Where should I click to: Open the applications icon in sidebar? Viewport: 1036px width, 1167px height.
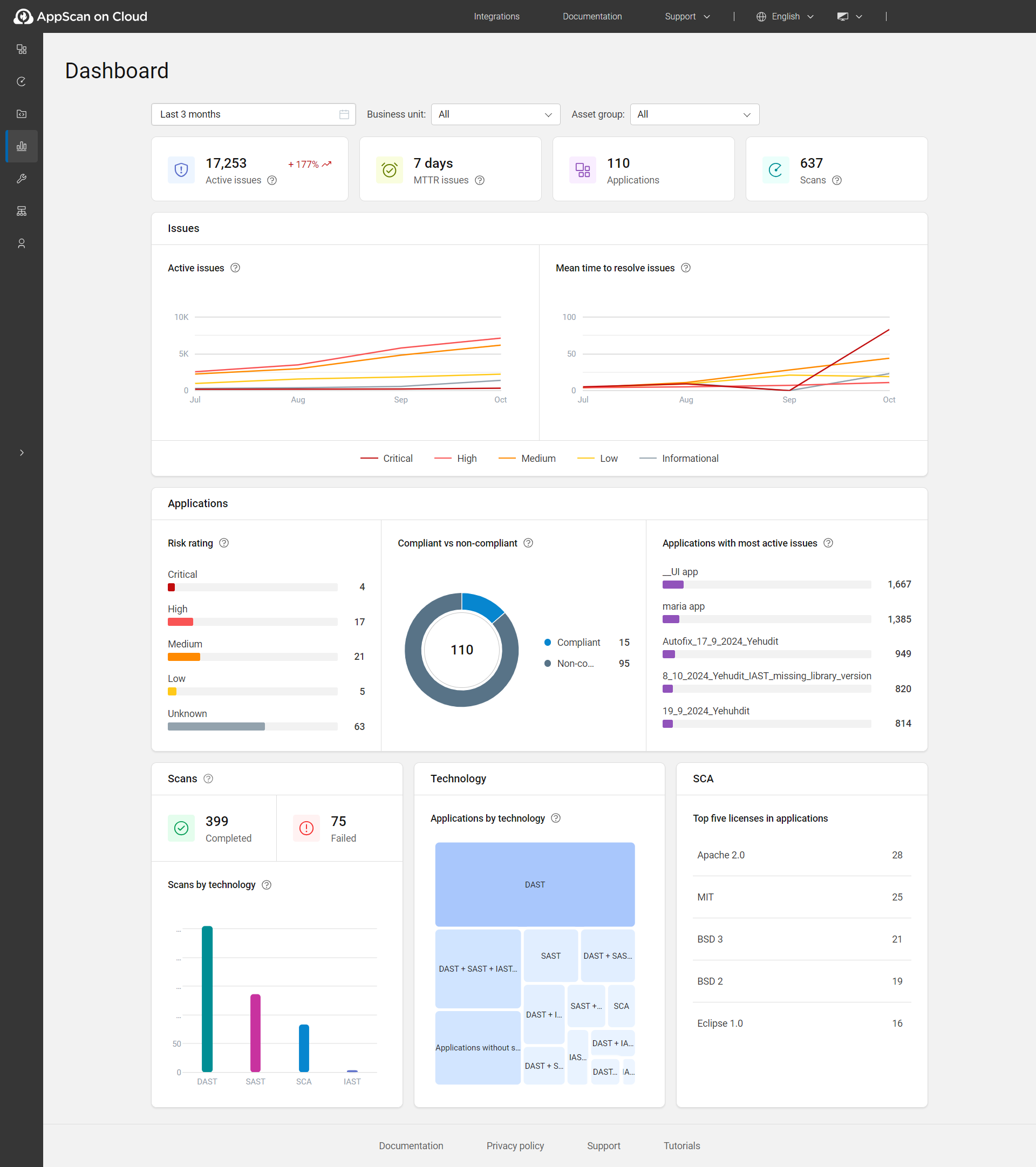tap(22, 49)
